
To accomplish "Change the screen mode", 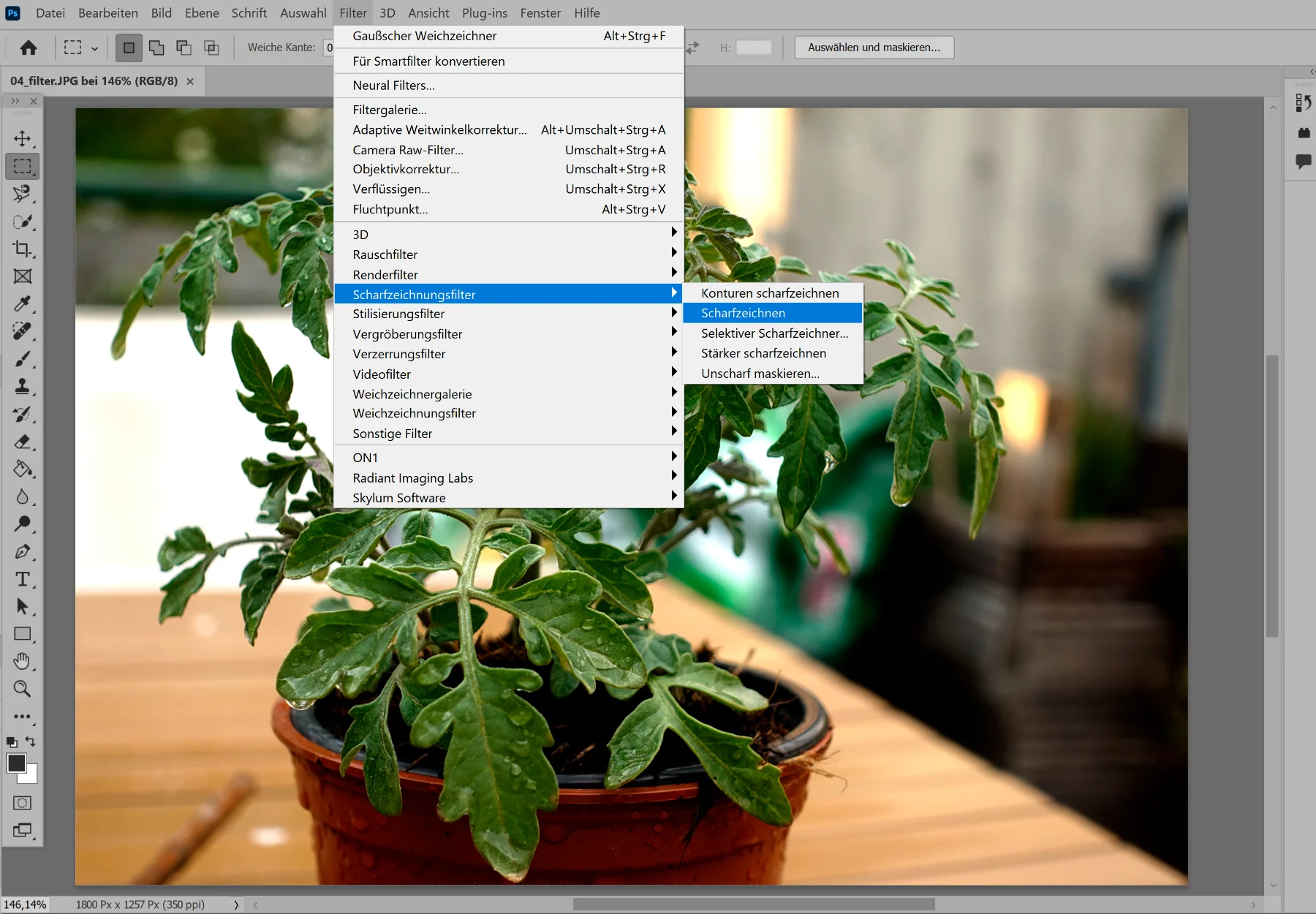I will click(x=23, y=831).
